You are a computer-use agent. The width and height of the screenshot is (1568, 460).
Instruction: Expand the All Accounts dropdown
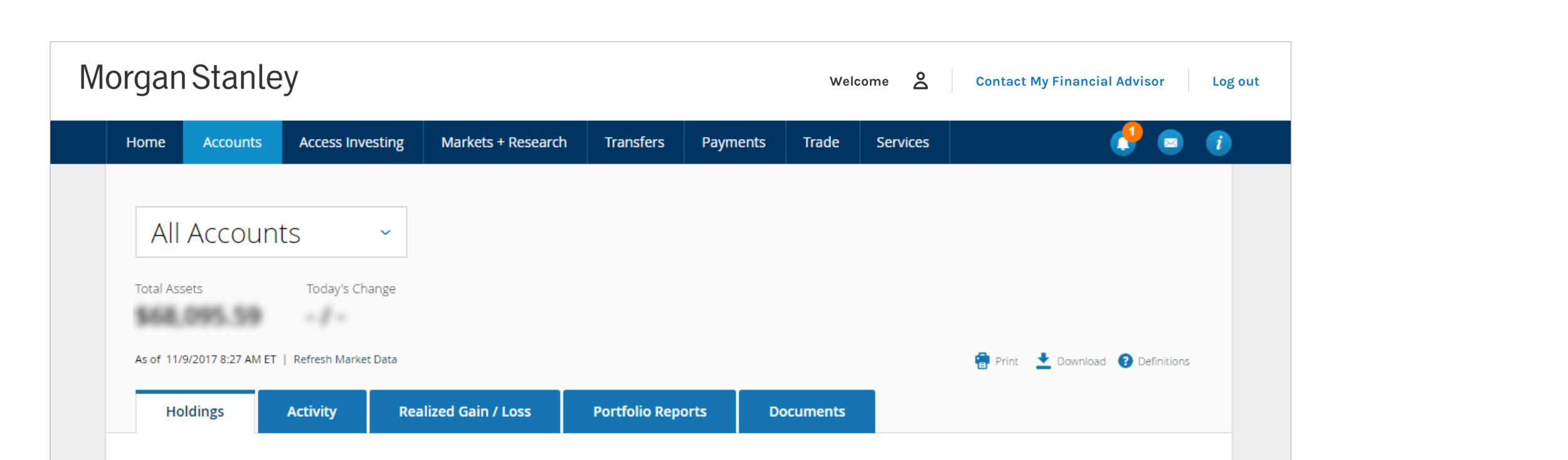(271, 232)
